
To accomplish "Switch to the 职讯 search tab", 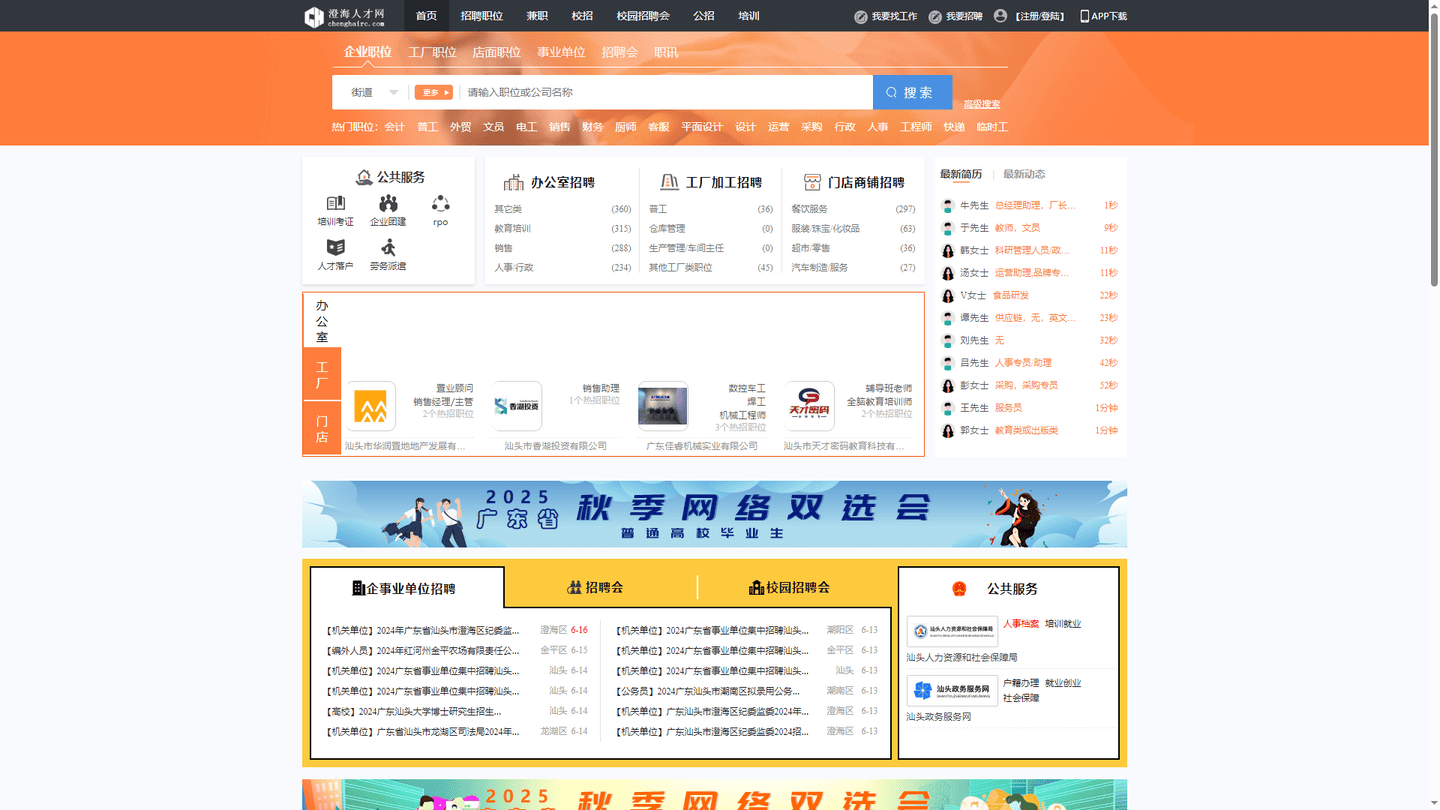I will 666,52.
